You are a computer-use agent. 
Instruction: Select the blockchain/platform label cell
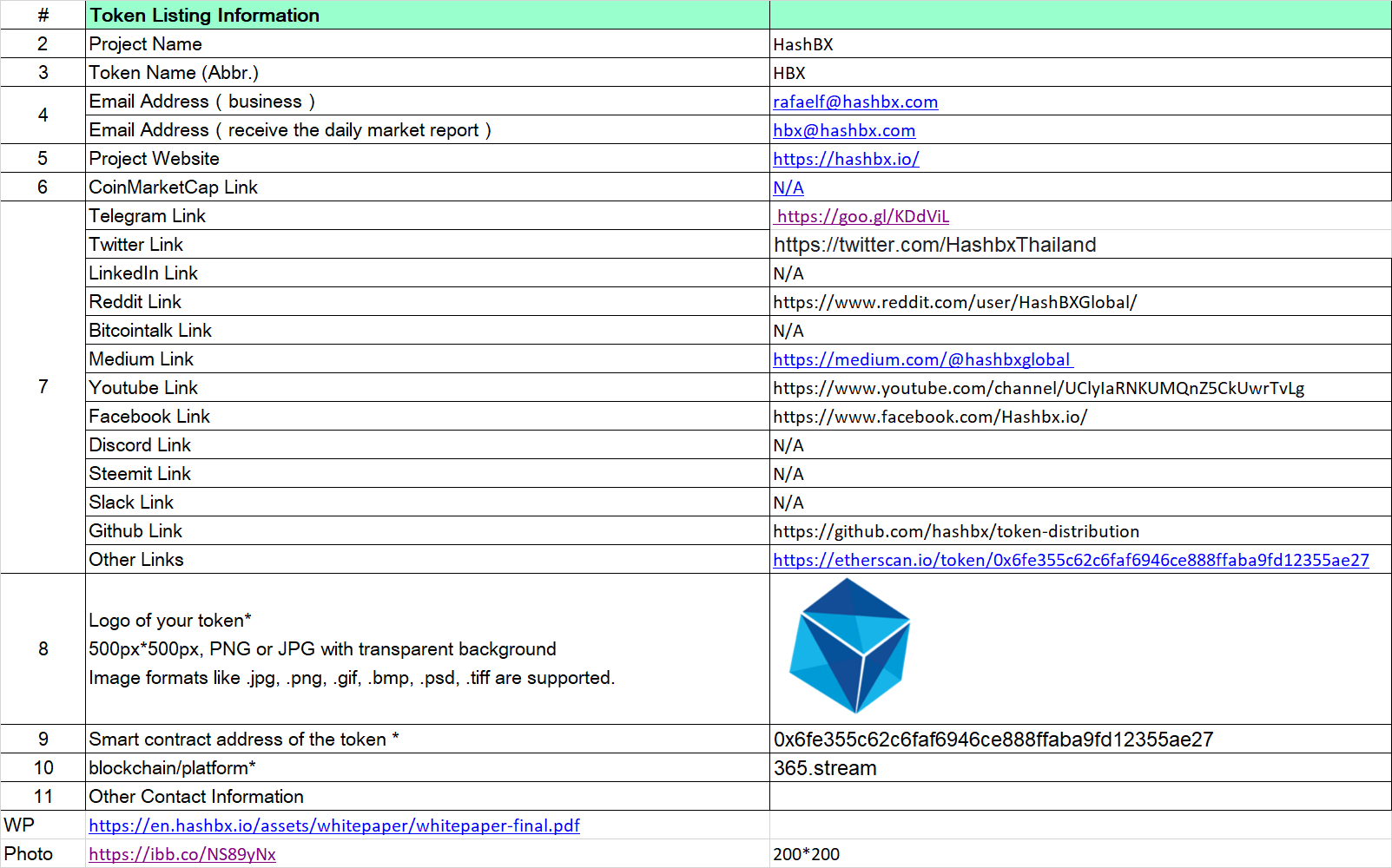pos(427,767)
